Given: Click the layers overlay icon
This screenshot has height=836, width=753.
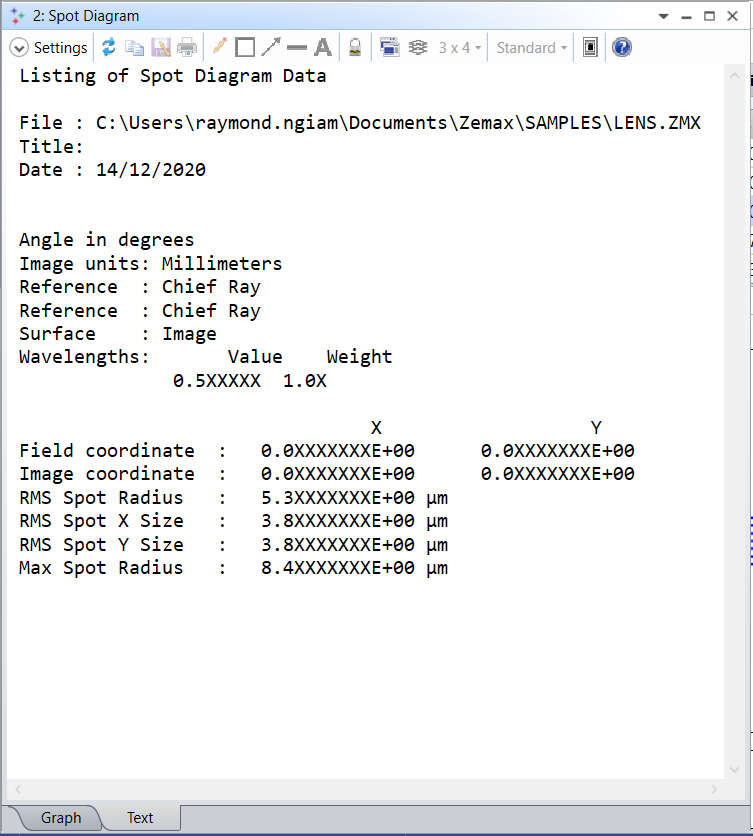Looking at the screenshot, I should pyautogui.click(x=418, y=47).
